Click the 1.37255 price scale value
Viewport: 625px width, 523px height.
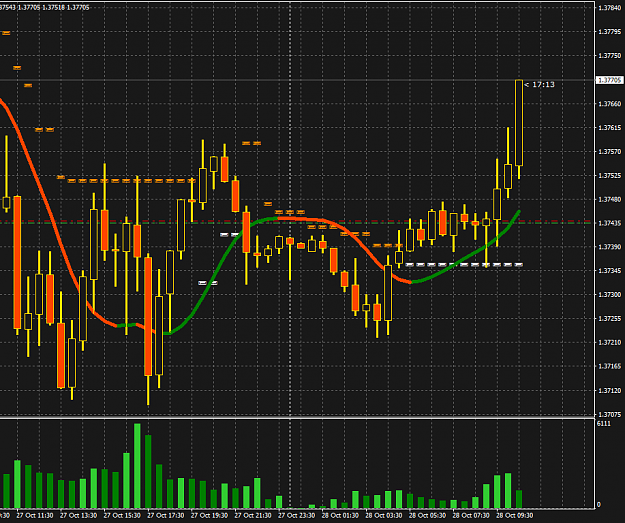[610, 319]
